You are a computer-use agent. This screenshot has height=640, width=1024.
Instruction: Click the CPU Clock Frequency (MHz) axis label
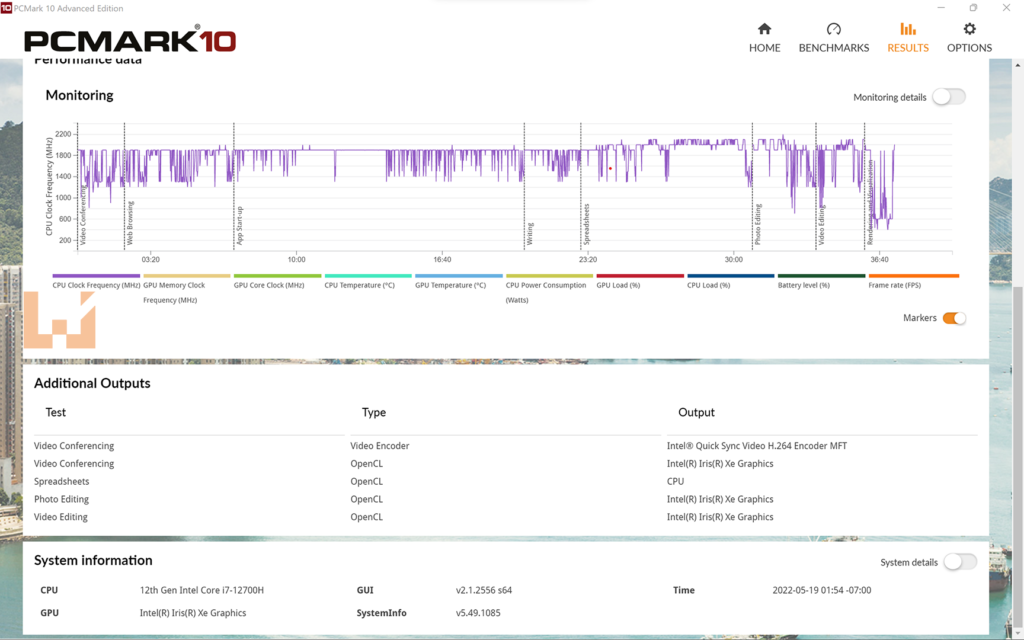click(x=49, y=186)
